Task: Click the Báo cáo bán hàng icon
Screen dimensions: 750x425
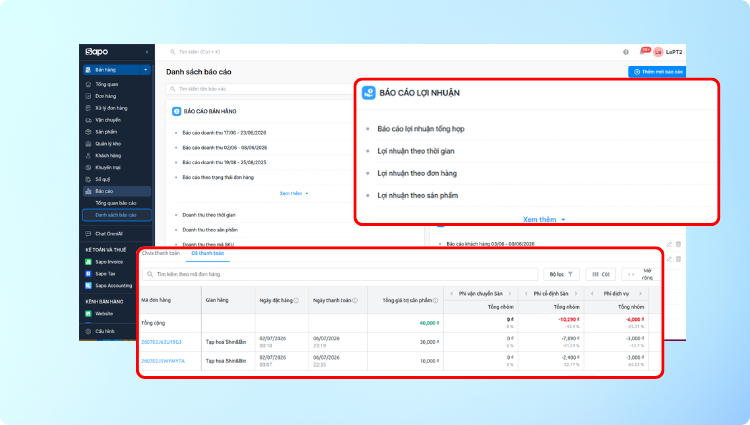Action: click(x=176, y=111)
